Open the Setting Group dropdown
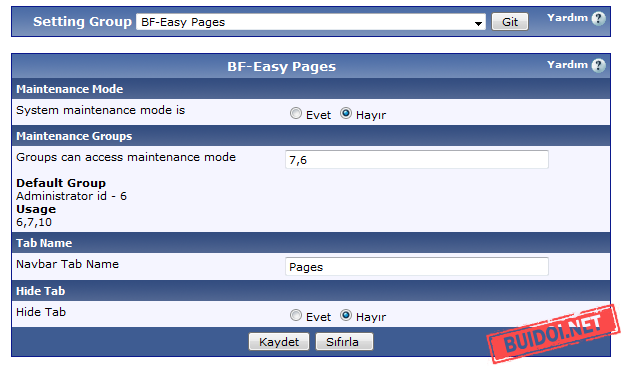Screen dimensions: 623x367 tap(311, 22)
